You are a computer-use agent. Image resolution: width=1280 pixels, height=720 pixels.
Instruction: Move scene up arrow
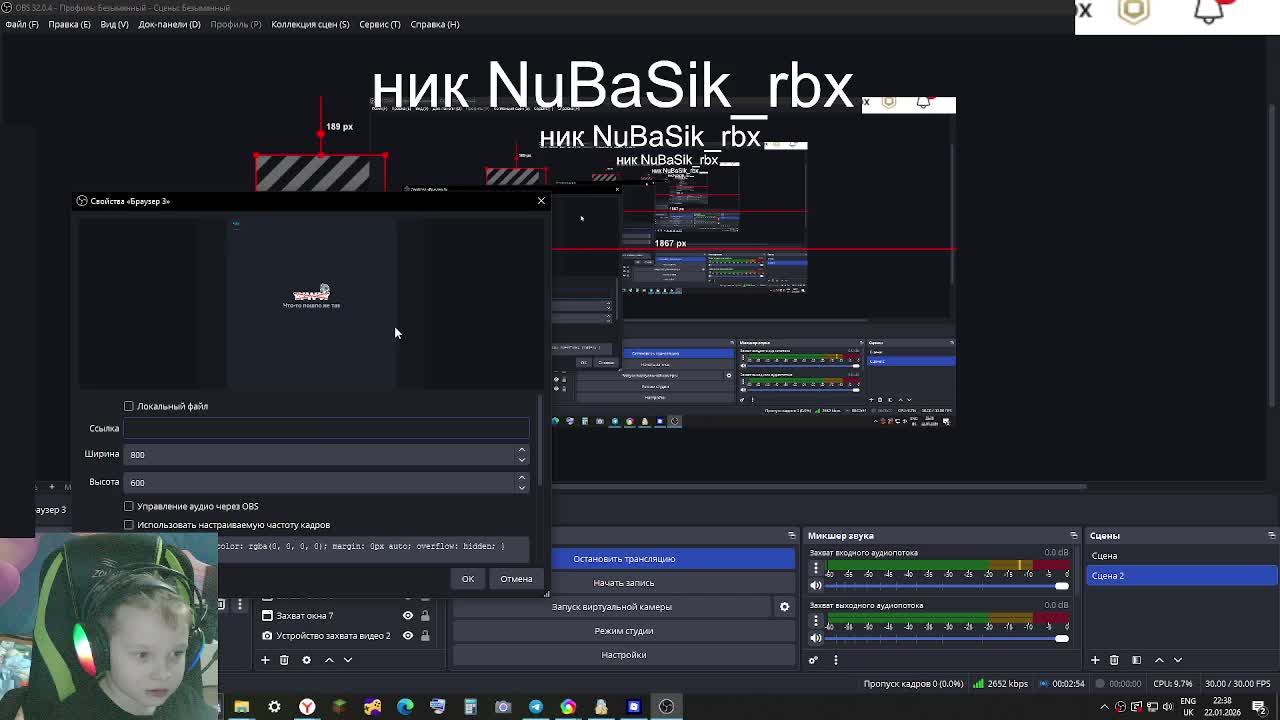[x=1159, y=660]
